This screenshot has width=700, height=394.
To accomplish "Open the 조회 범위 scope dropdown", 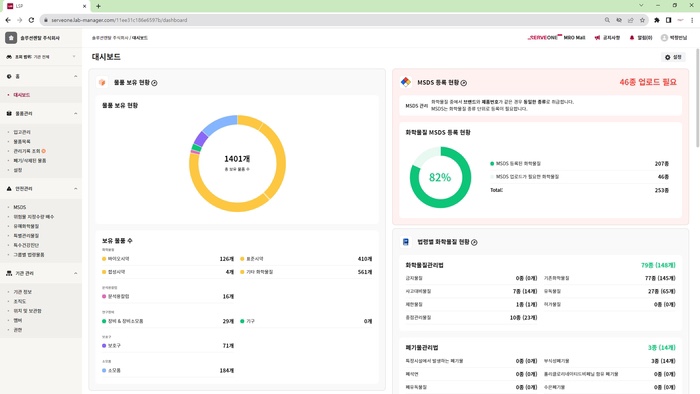I will click(41, 57).
